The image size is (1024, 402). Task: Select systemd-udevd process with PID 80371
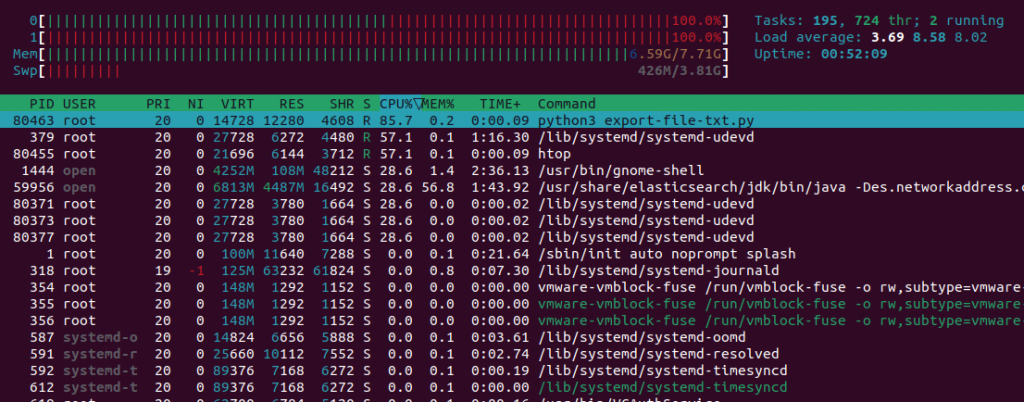click(512, 204)
